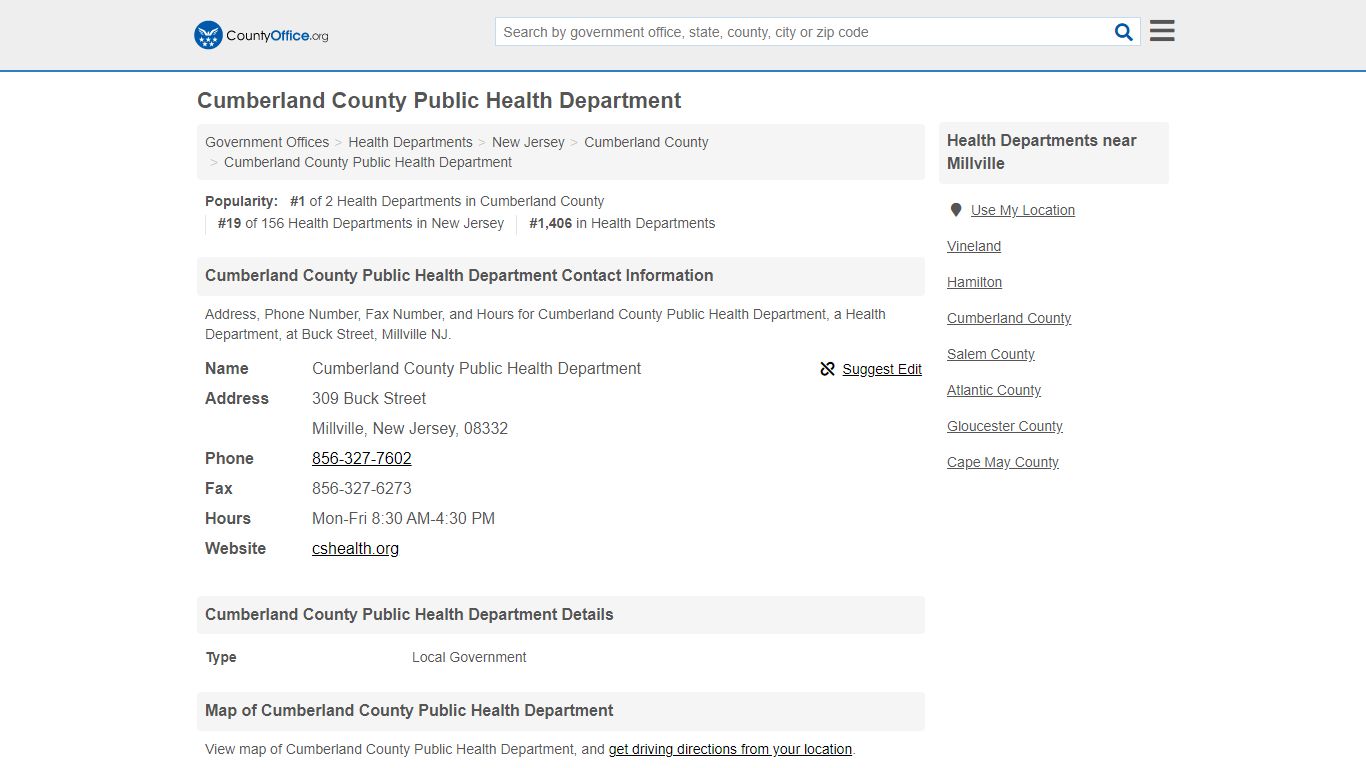This screenshot has height=768, width=1366.
Task: Open Cape May County sidebar link
Action: (1003, 462)
